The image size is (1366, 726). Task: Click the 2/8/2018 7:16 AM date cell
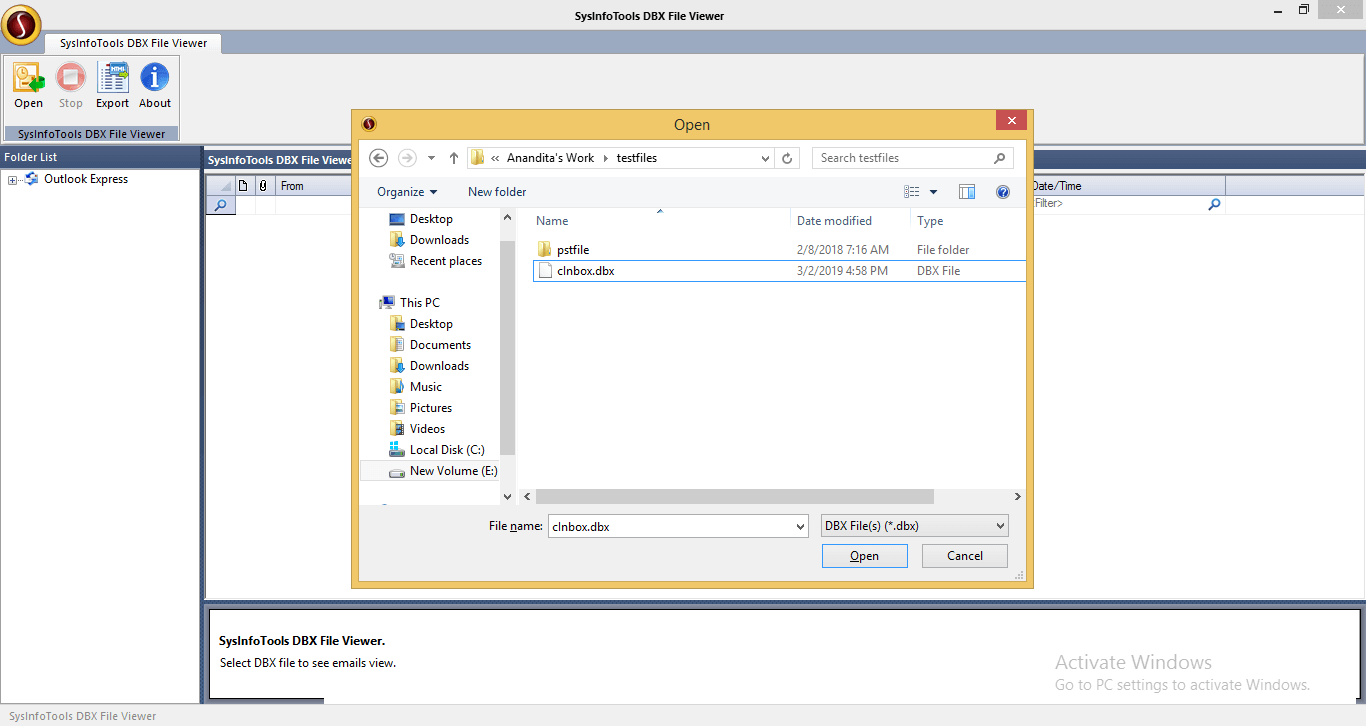pos(842,250)
